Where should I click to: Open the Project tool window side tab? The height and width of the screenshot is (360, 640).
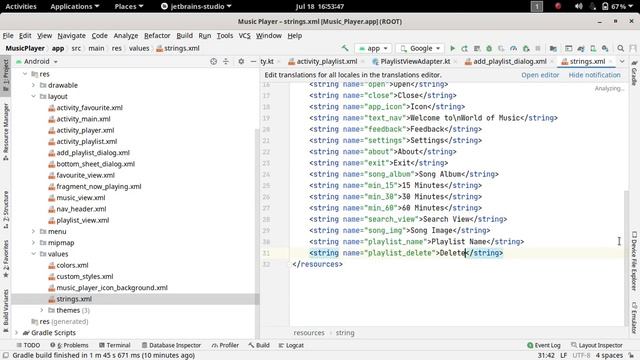tap(6, 76)
